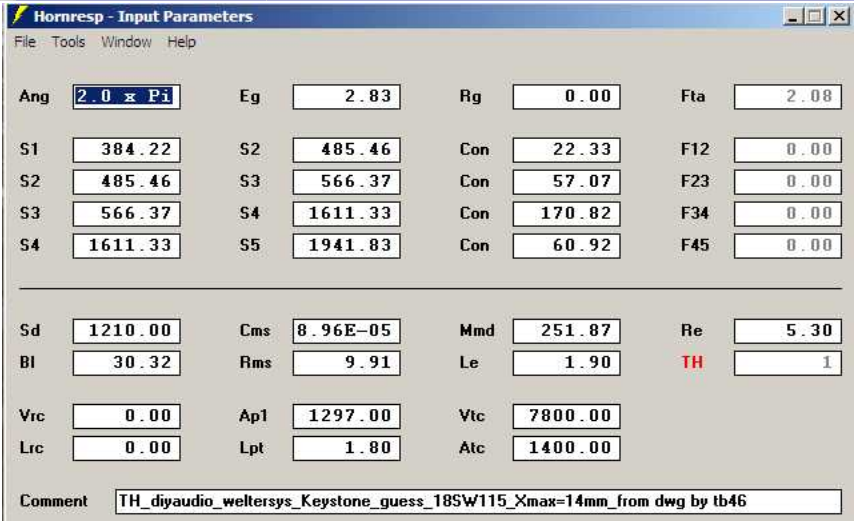Screen dimensions: 854x521
Task: Click the Cms field with 8.96E-05
Action: pyautogui.click(x=346, y=331)
